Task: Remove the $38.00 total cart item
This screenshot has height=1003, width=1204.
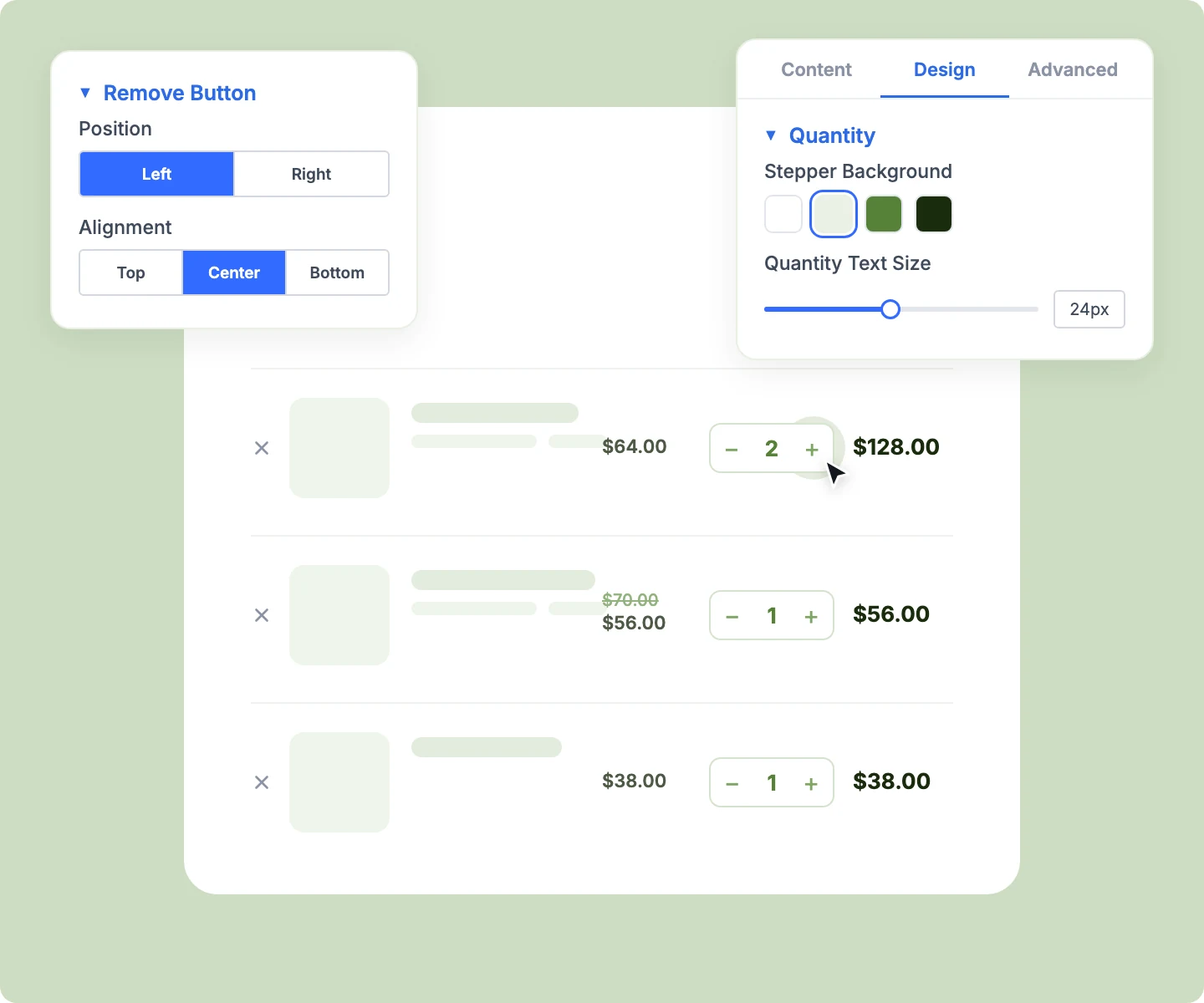Action: (262, 782)
